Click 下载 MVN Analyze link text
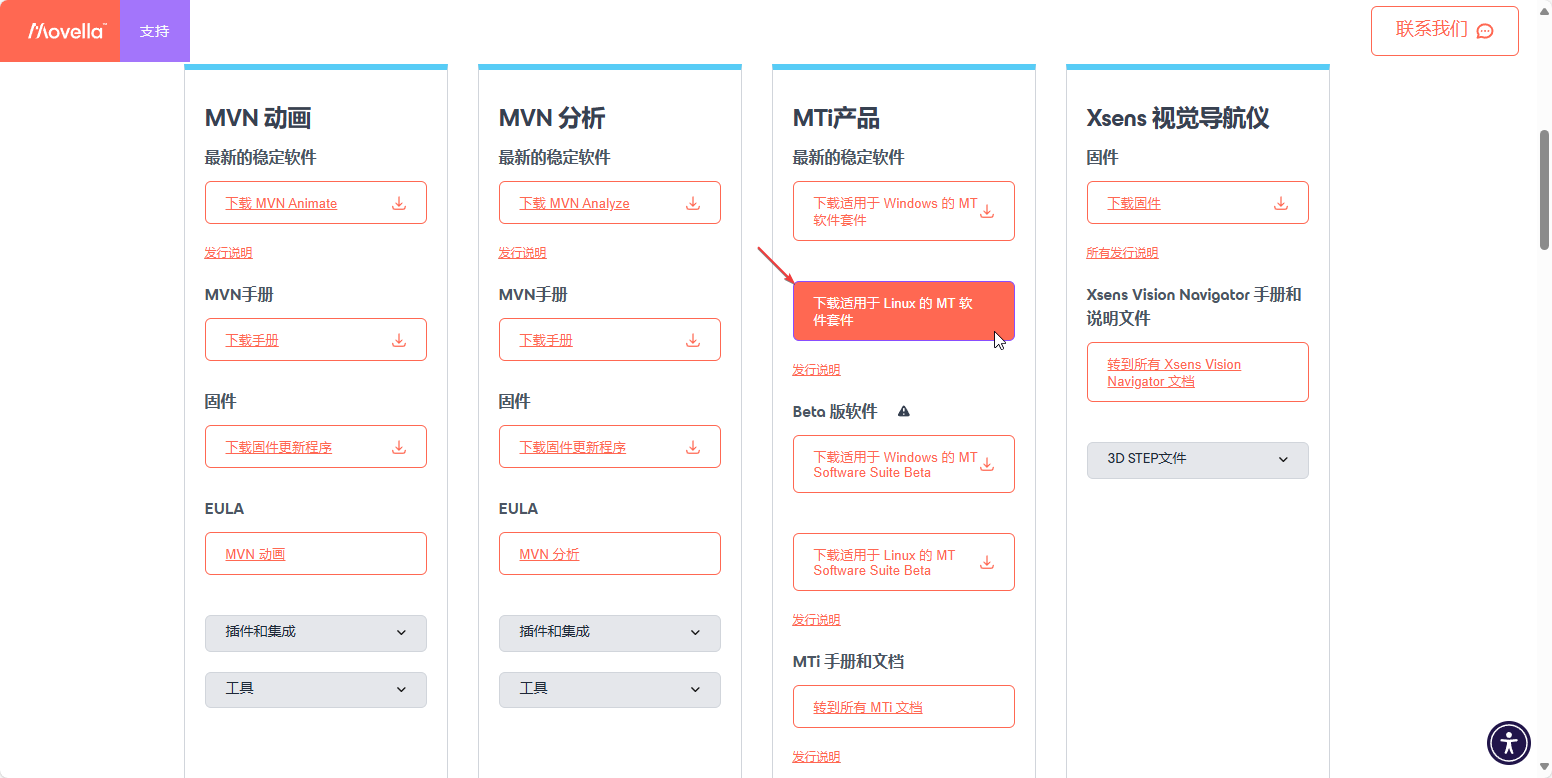The width and height of the screenshot is (1552, 778). (x=575, y=203)
